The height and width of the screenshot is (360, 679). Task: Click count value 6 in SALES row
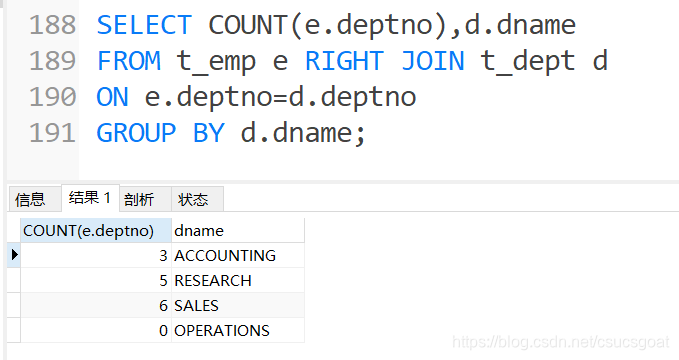coord(96,305)
